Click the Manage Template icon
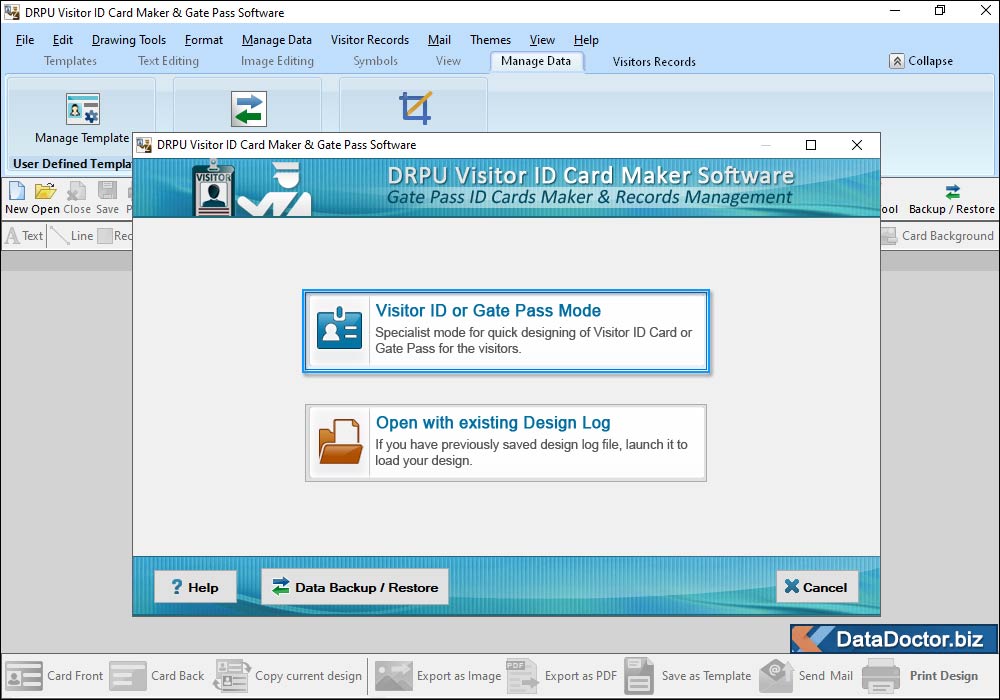The width and height of the screenshot is (1000, 700). (x=82, y=109)
